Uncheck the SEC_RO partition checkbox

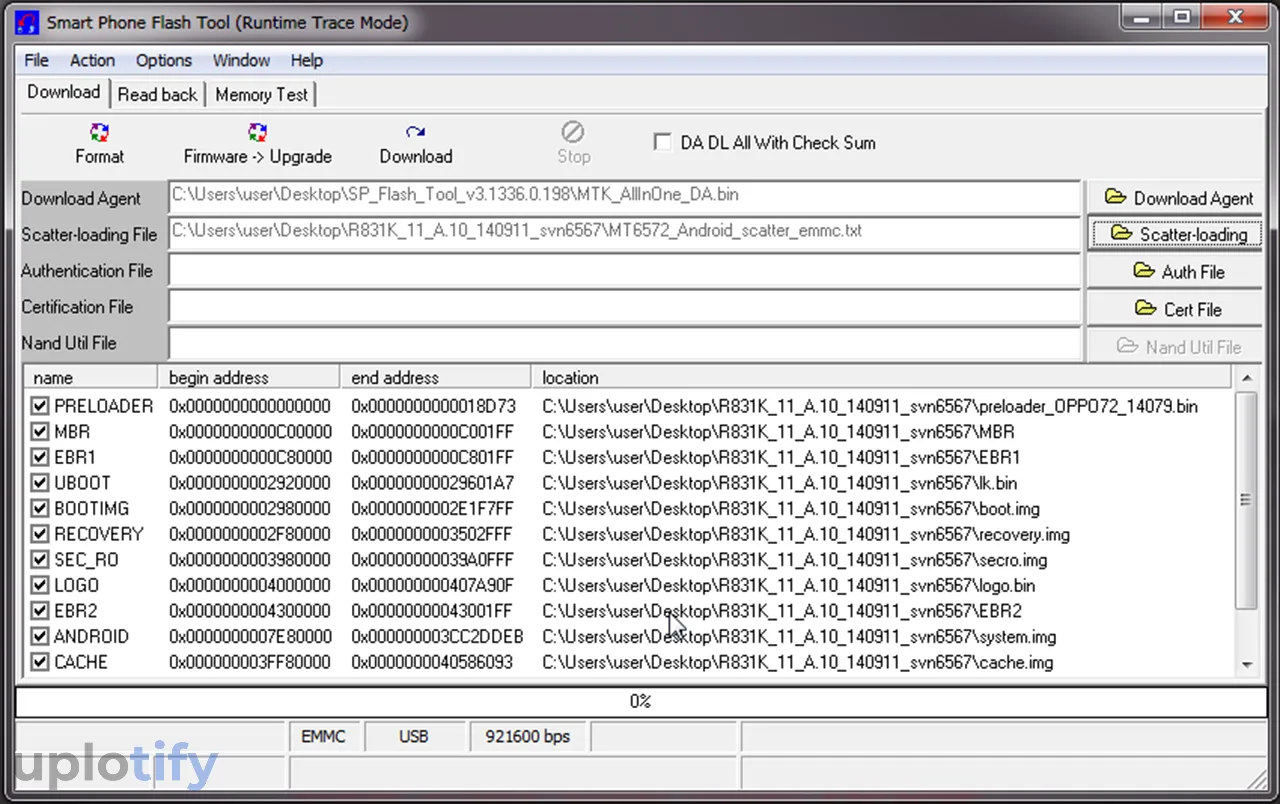coord(40,560)
